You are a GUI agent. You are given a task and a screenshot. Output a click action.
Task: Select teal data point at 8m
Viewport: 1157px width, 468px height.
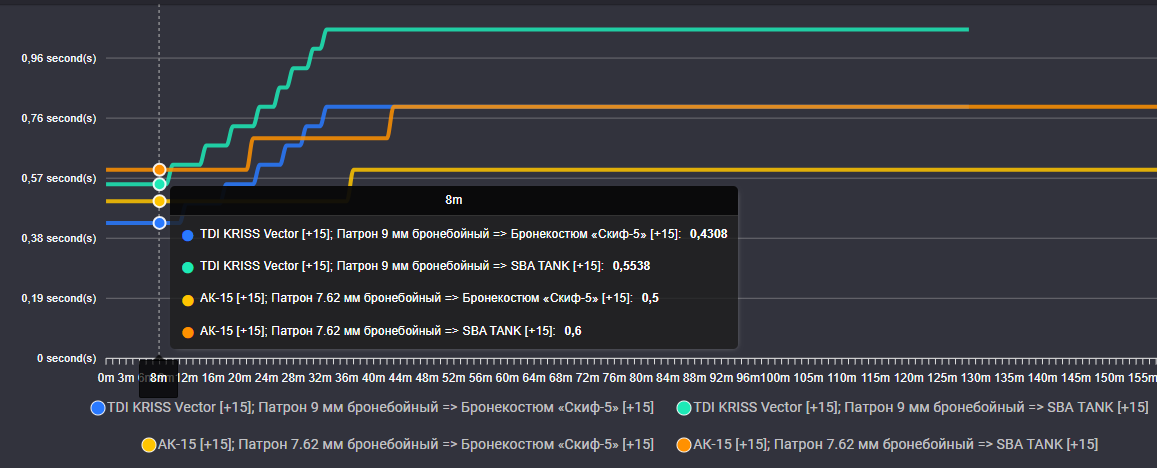[x=159, y=184]
